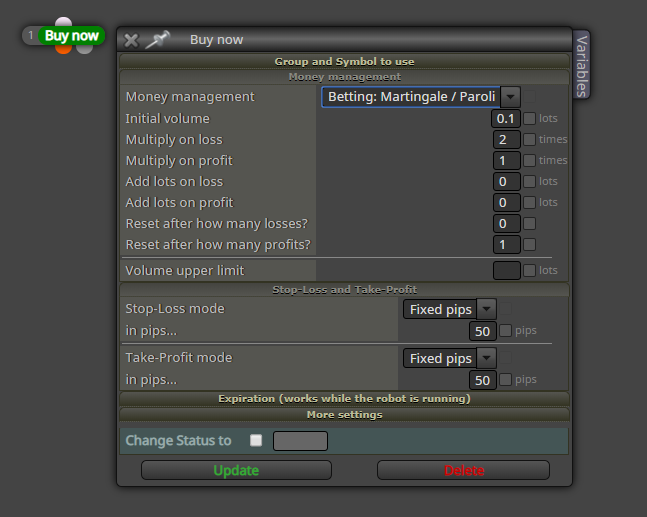Click the empty Volume upper limit field

coord(507,271)
